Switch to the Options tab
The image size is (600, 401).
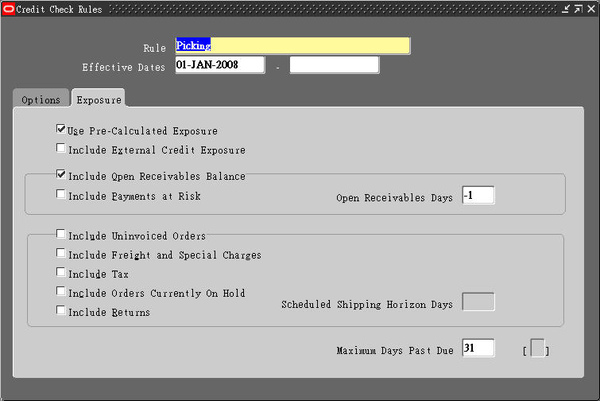(x=41, y=98)
